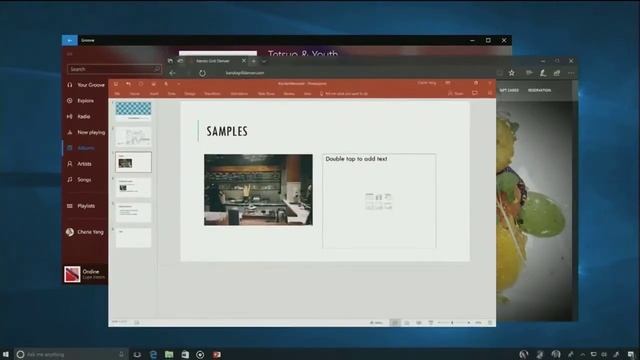The height and width of the screenshot is (360, 640).
Task: Click Edge favorites star icon
Action: tap(511, 73)
